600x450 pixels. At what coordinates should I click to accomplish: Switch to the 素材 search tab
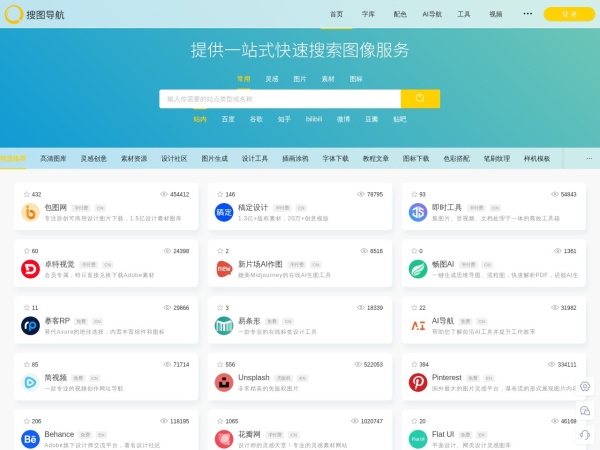pyautogui.click(x=328, y=79)
